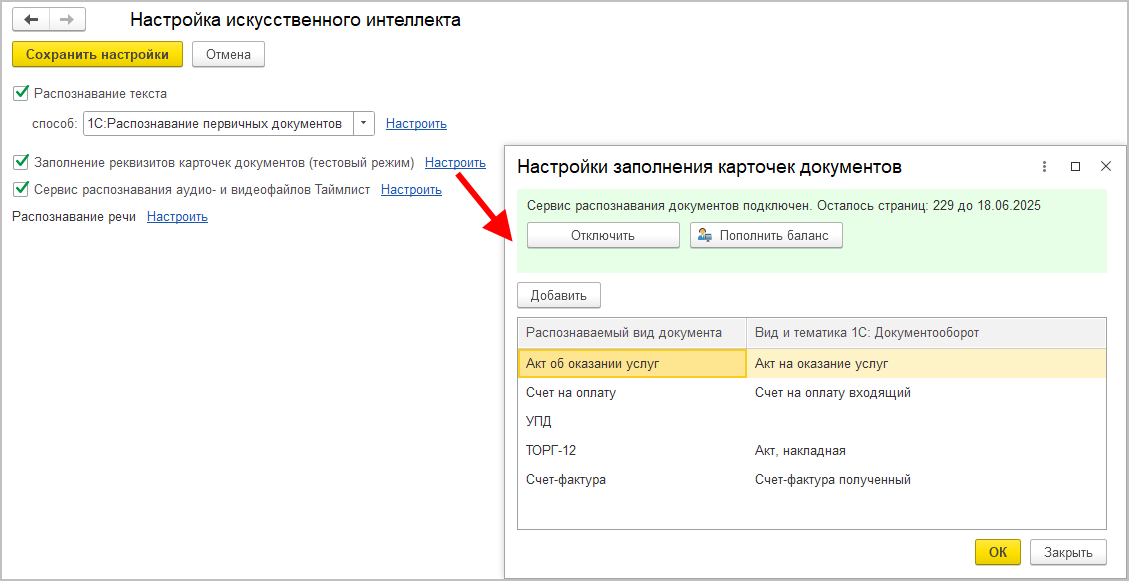Open Настроить link for Таймлист service
The width and height of the screenshot is (1129, 581).
411,189
